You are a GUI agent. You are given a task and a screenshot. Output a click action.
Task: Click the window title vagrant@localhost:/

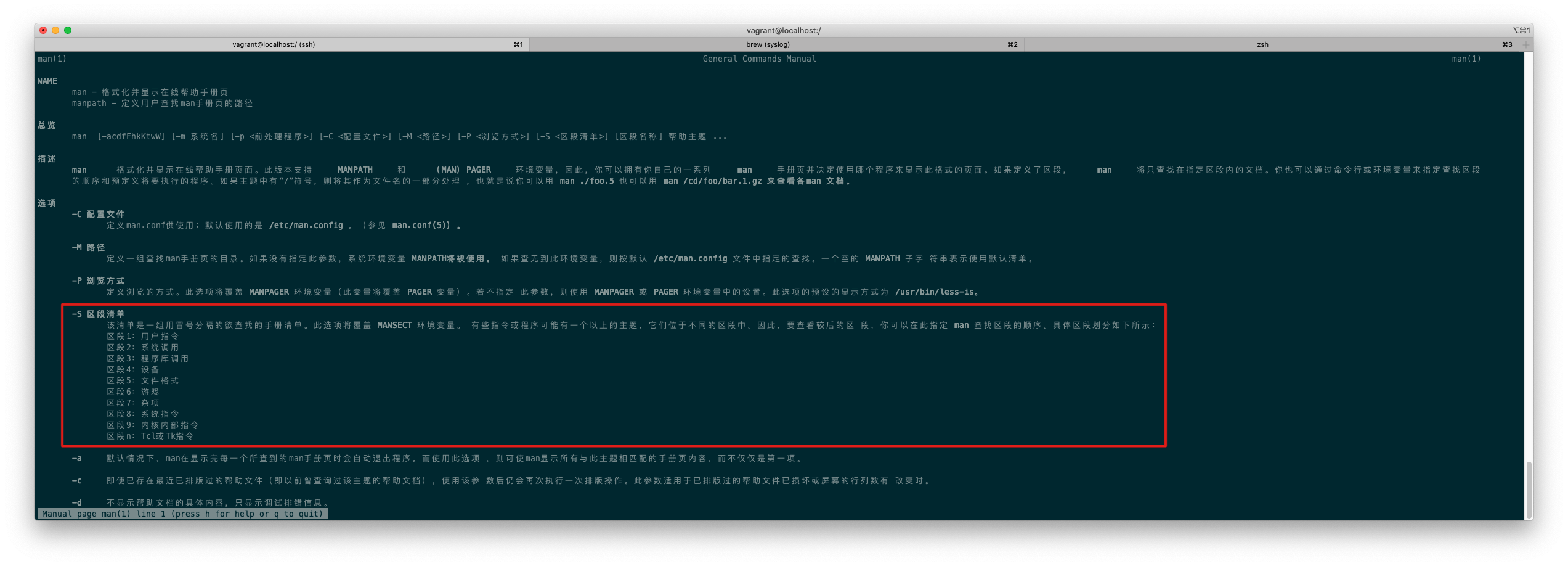tap(784, 30)
